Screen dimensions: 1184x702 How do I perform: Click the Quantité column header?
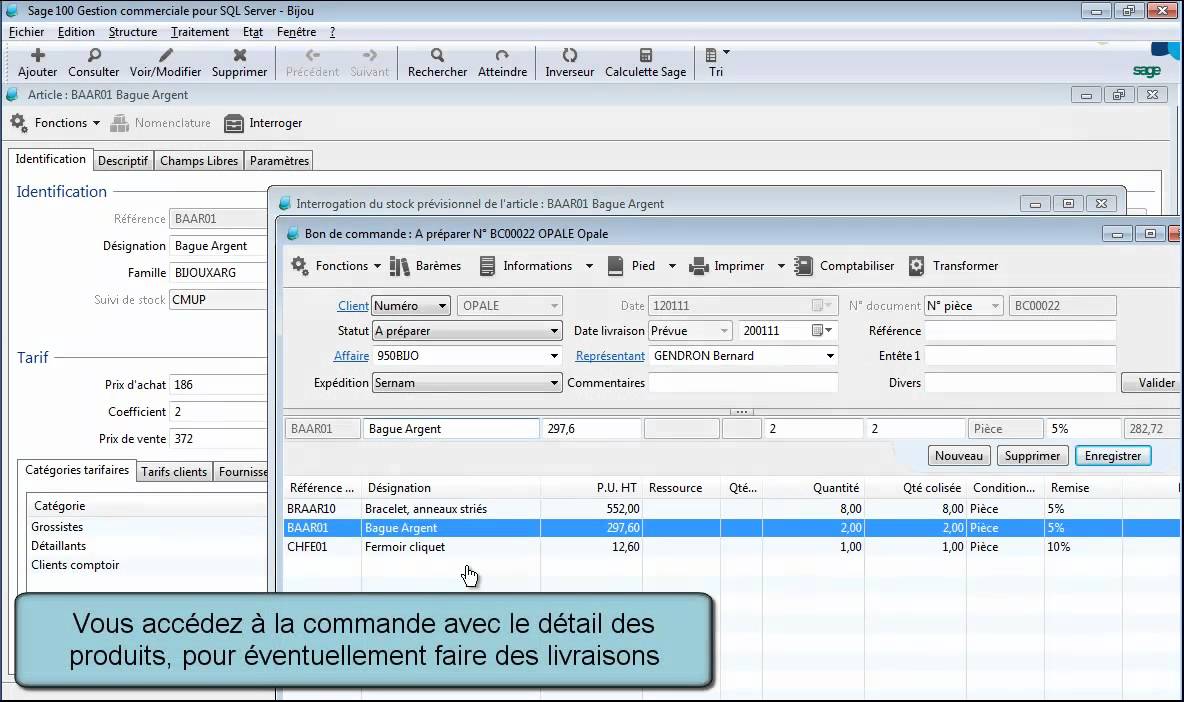coord(813,488)
